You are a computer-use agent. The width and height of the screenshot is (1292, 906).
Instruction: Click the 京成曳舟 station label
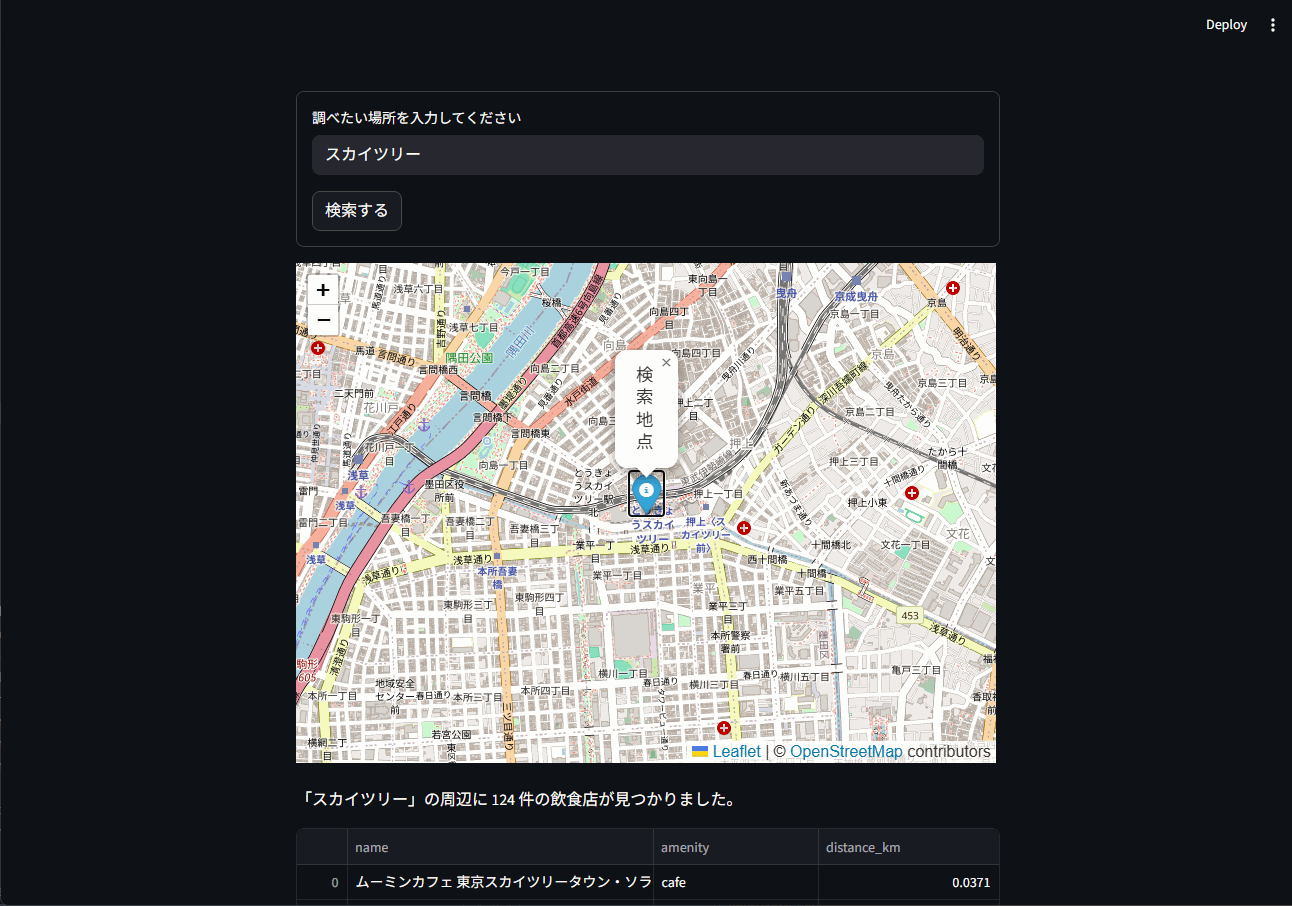(x=856, y=297)
